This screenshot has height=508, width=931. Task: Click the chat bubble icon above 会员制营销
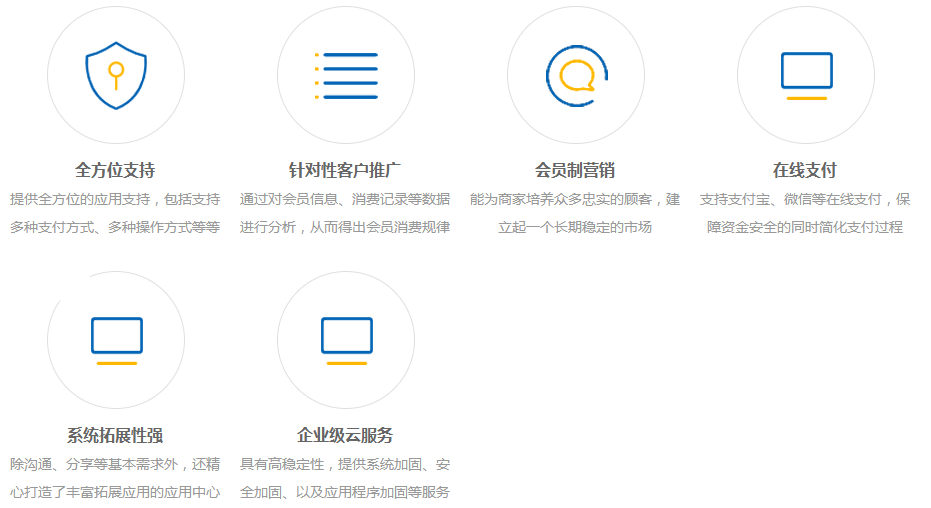tap(576, 75)
